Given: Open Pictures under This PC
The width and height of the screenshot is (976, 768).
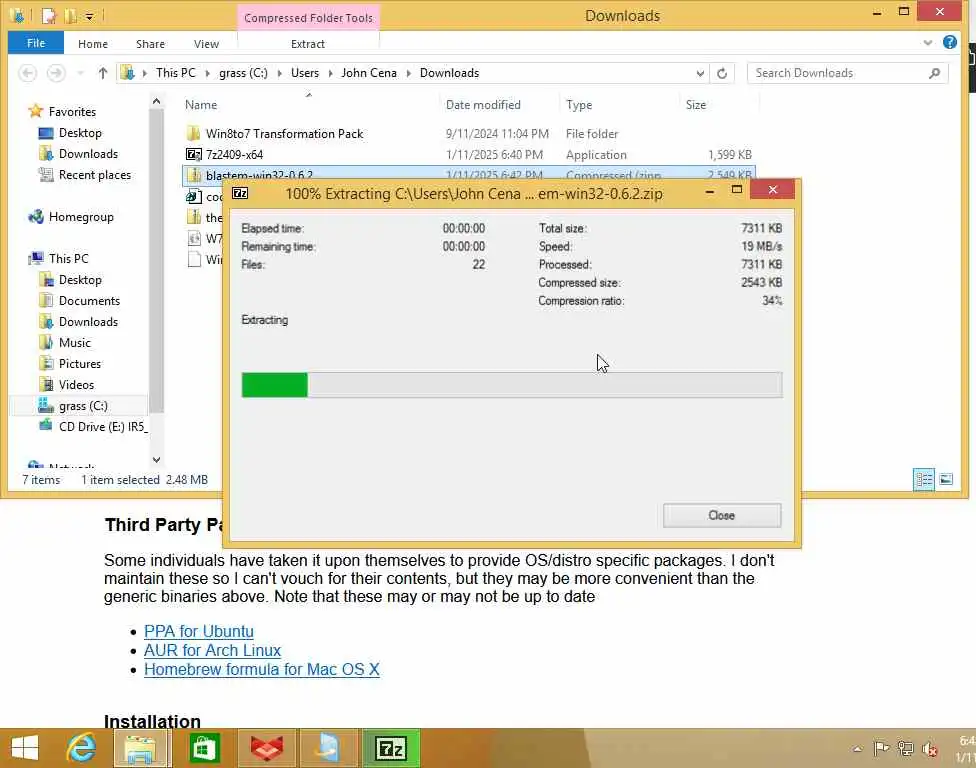Looking at the screenshot, I should pyautogui.click(x=80, y=363).
